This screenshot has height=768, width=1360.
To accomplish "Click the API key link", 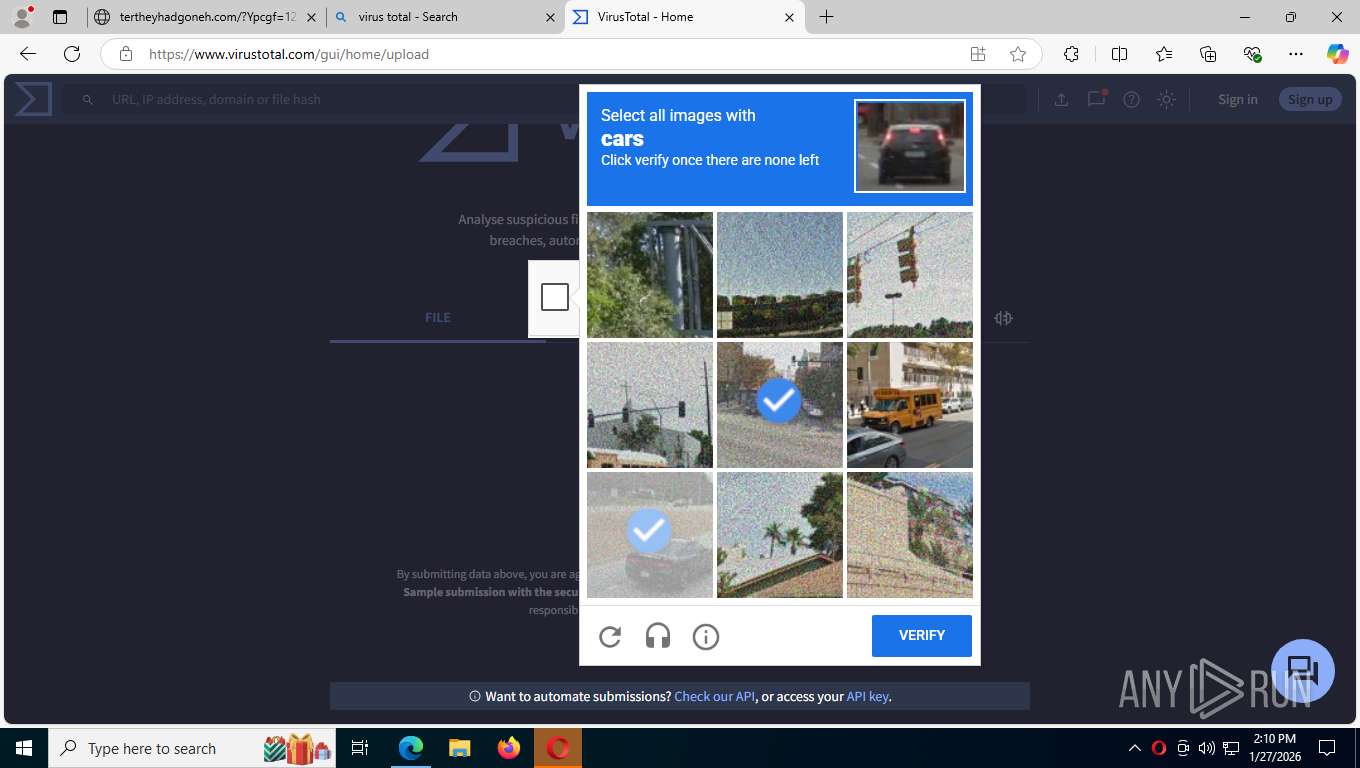I will tap(867, 696).
